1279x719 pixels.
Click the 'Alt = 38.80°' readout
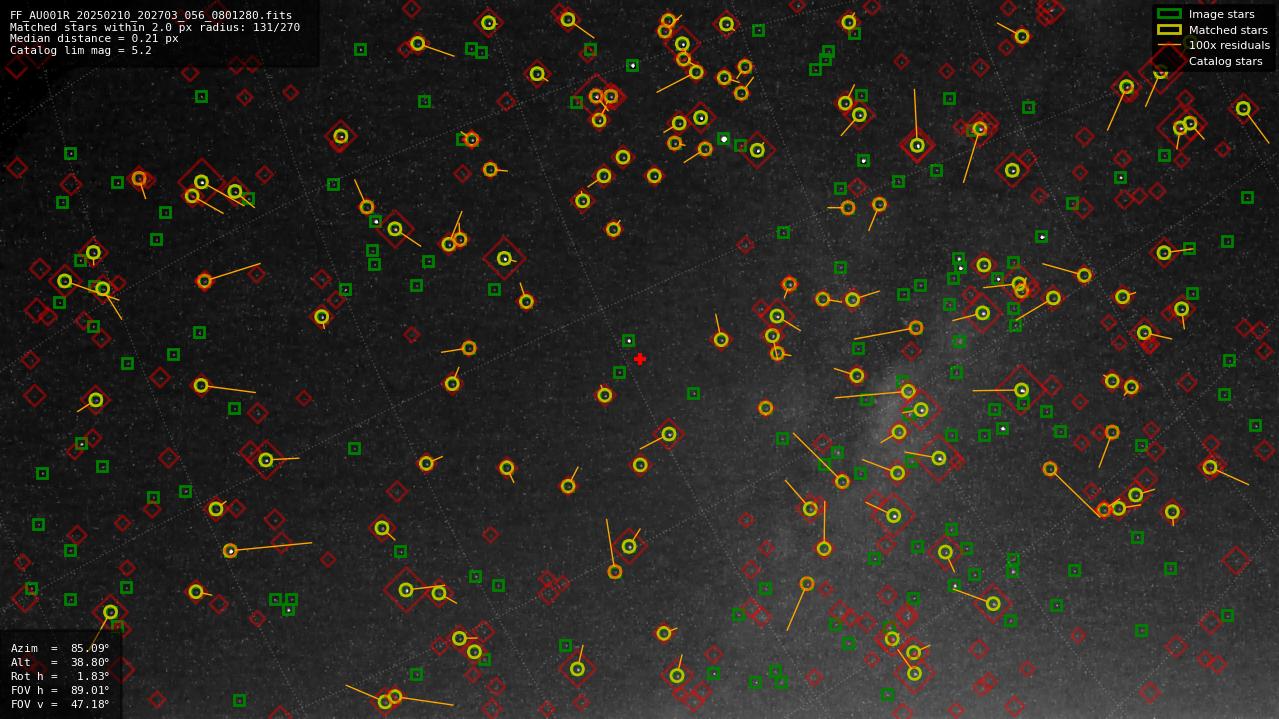coord(60,662)
